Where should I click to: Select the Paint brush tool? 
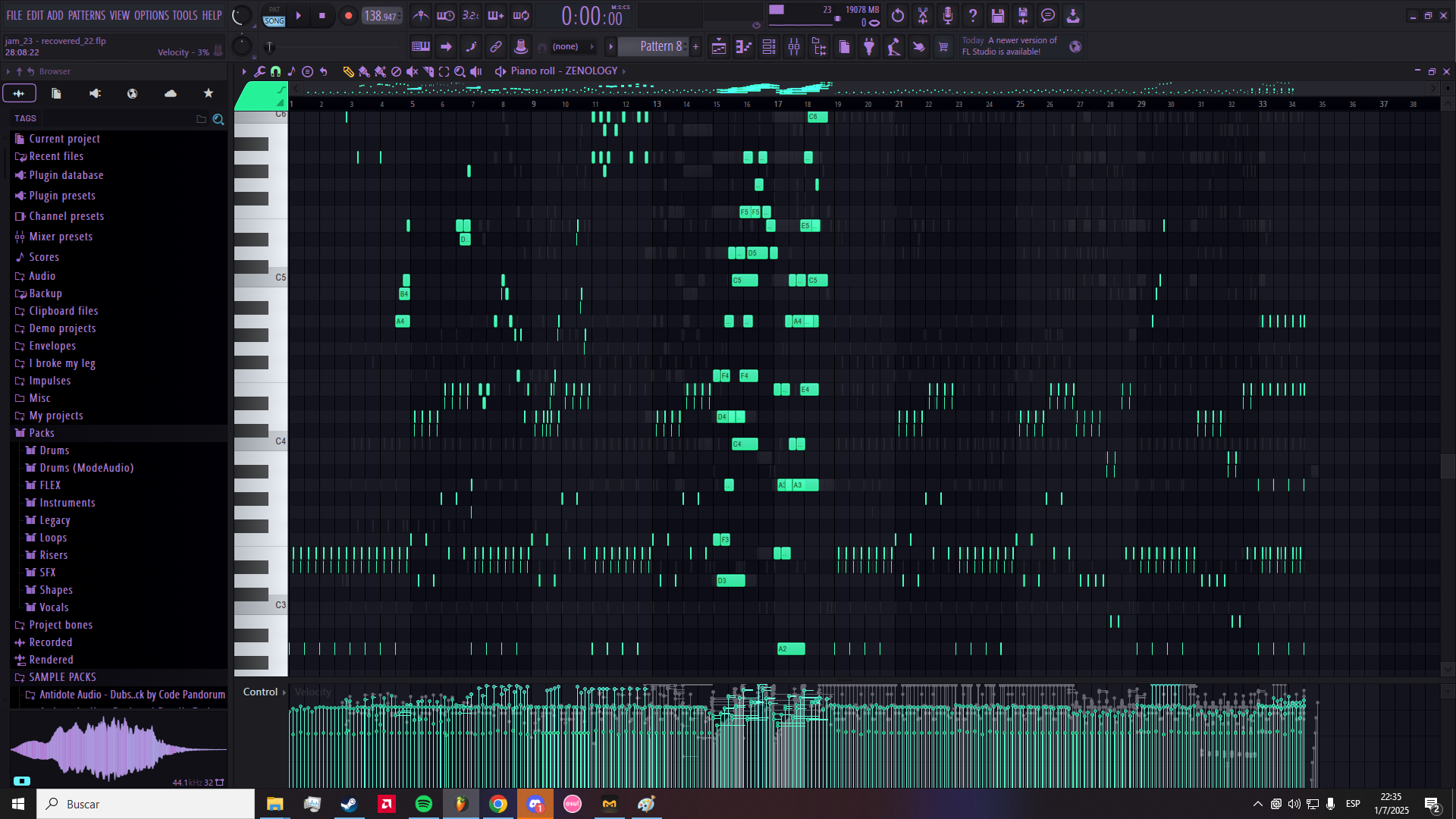tap(364, 71)
